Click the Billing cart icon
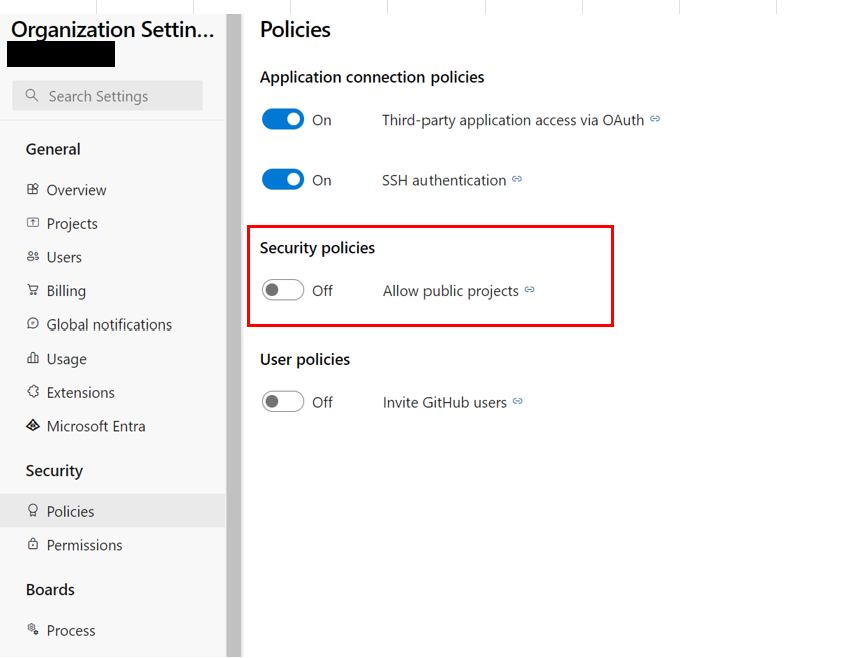This screenshot has width=852, height=658. [x=33, y=291]
